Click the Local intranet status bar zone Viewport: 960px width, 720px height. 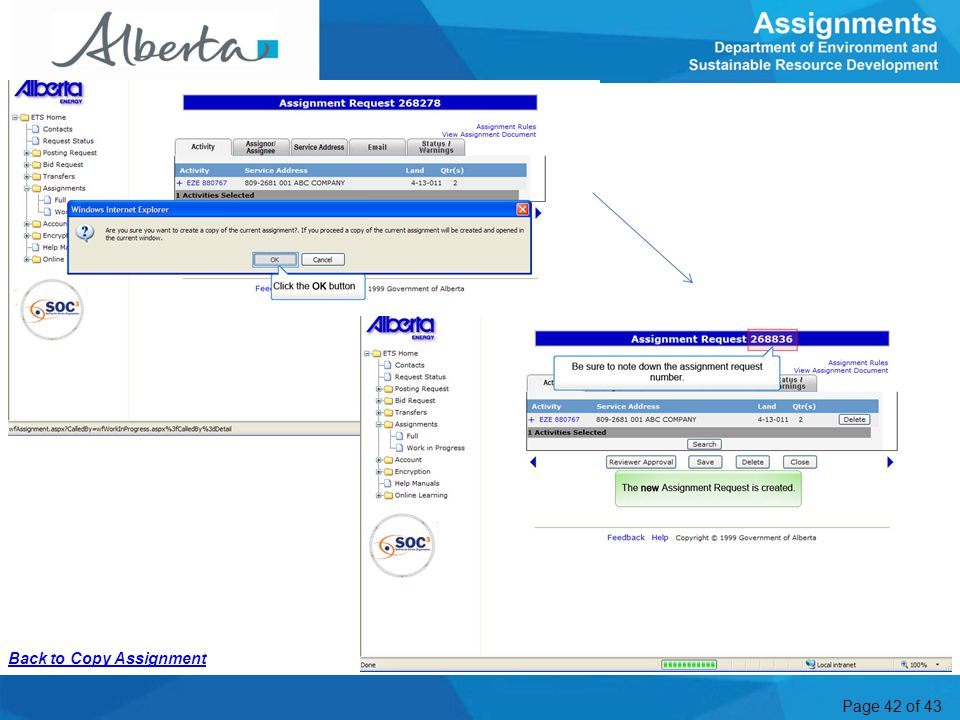pos(831,665)
